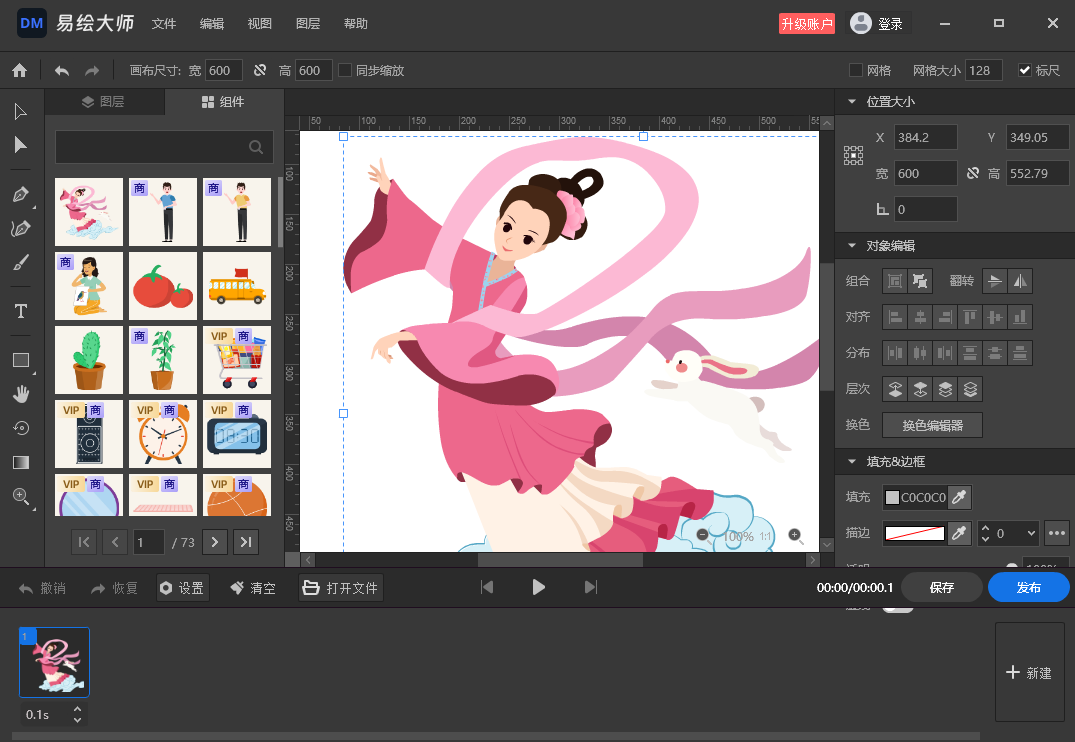Screen dimensions: 1075x742
Task: Enable the 同步缩放 checkbox
Action: click(x=345, y=70)
